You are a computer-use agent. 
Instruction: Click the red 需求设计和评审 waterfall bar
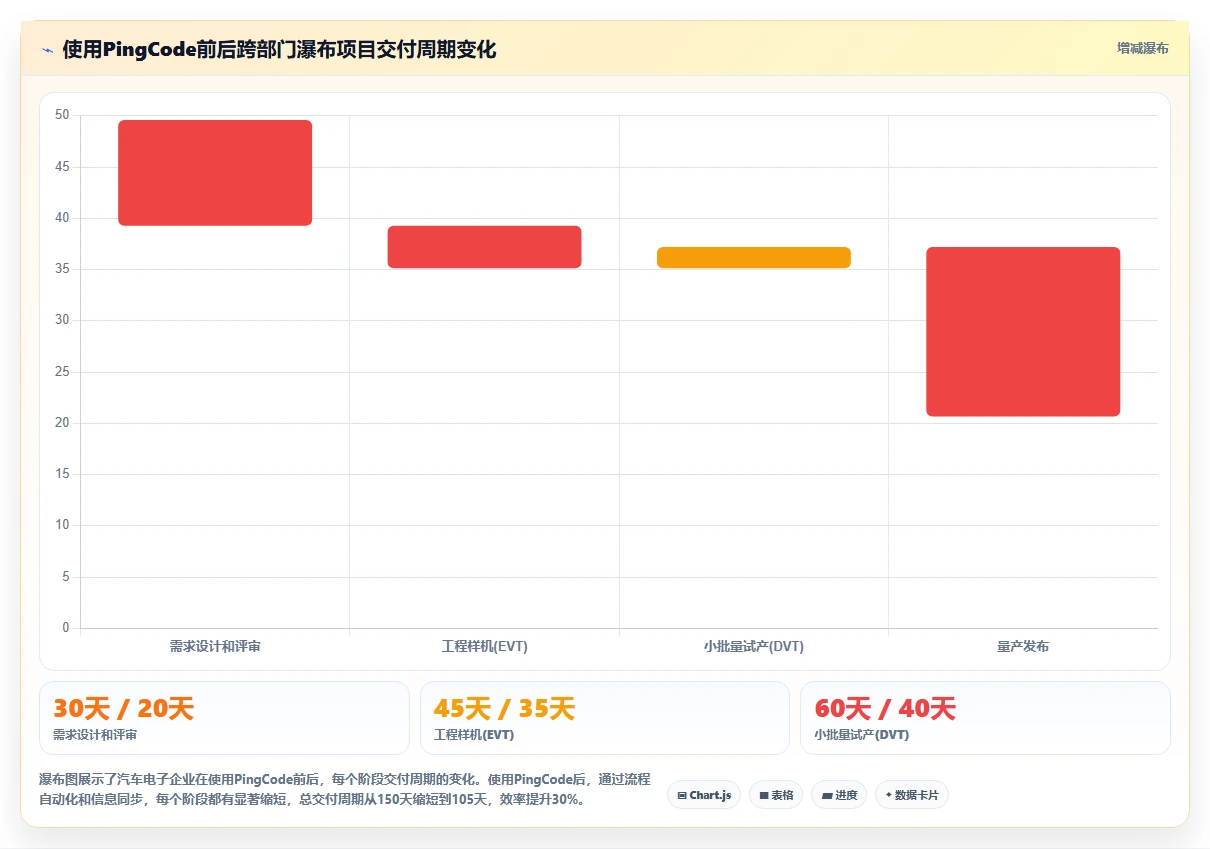tap(215, 172)
